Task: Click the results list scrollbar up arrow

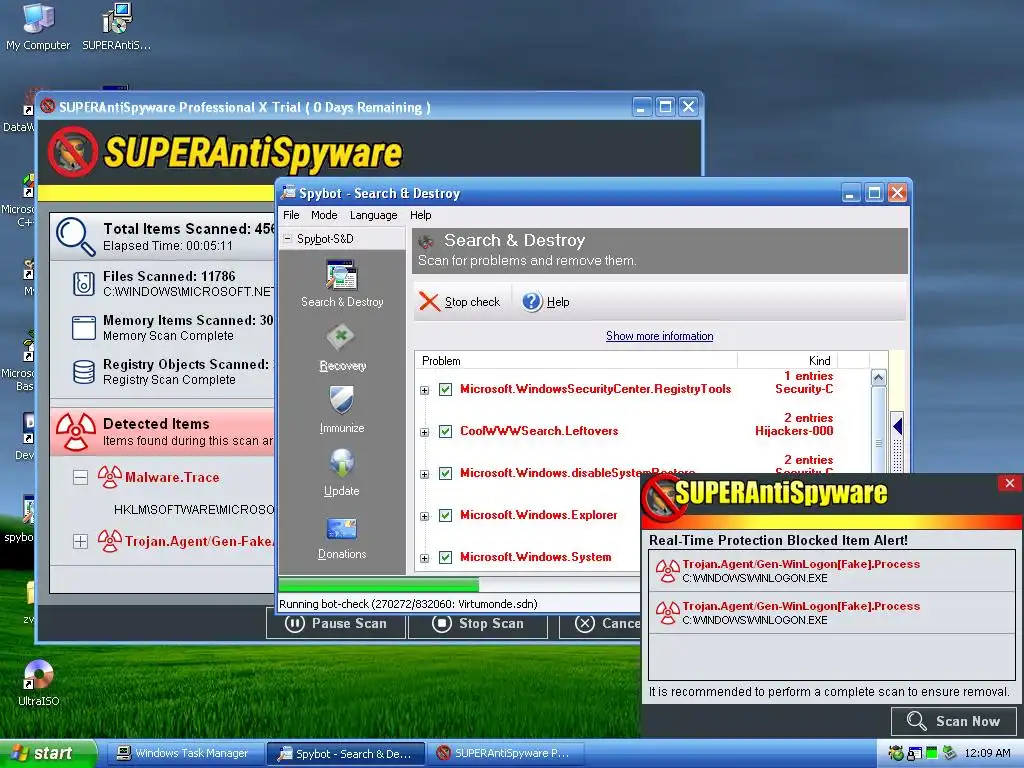Action: click(x=878, y=378)
